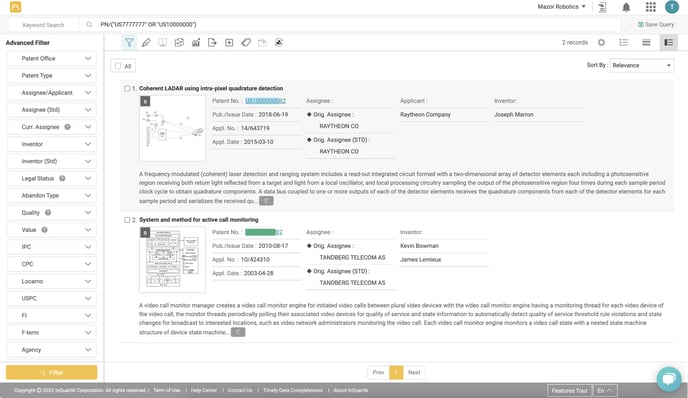Click the export document toolbar icon
Screen dimensions: 688x398
click(x=212, y=43)
